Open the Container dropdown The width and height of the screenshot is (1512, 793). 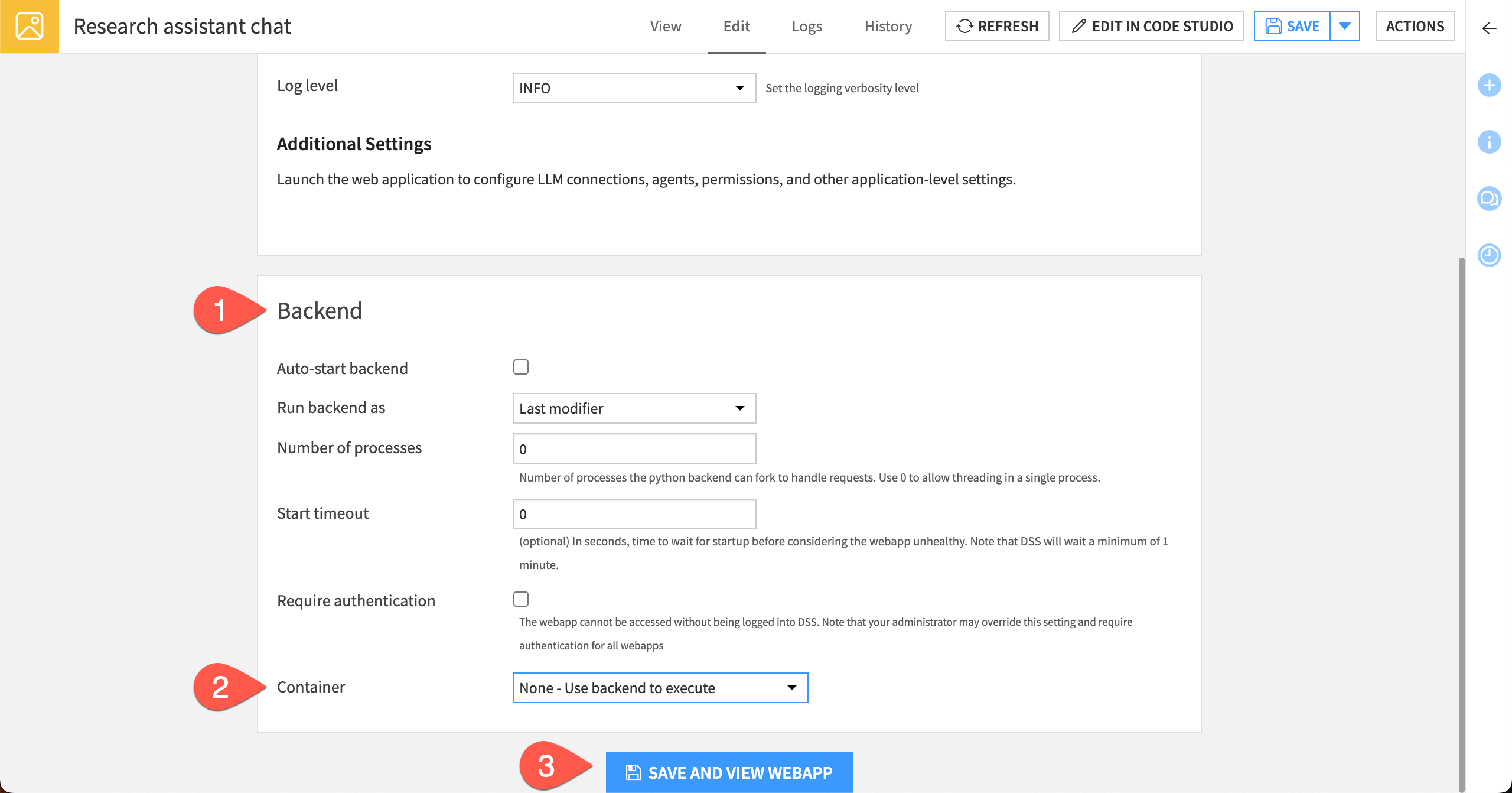pos(660,688)
